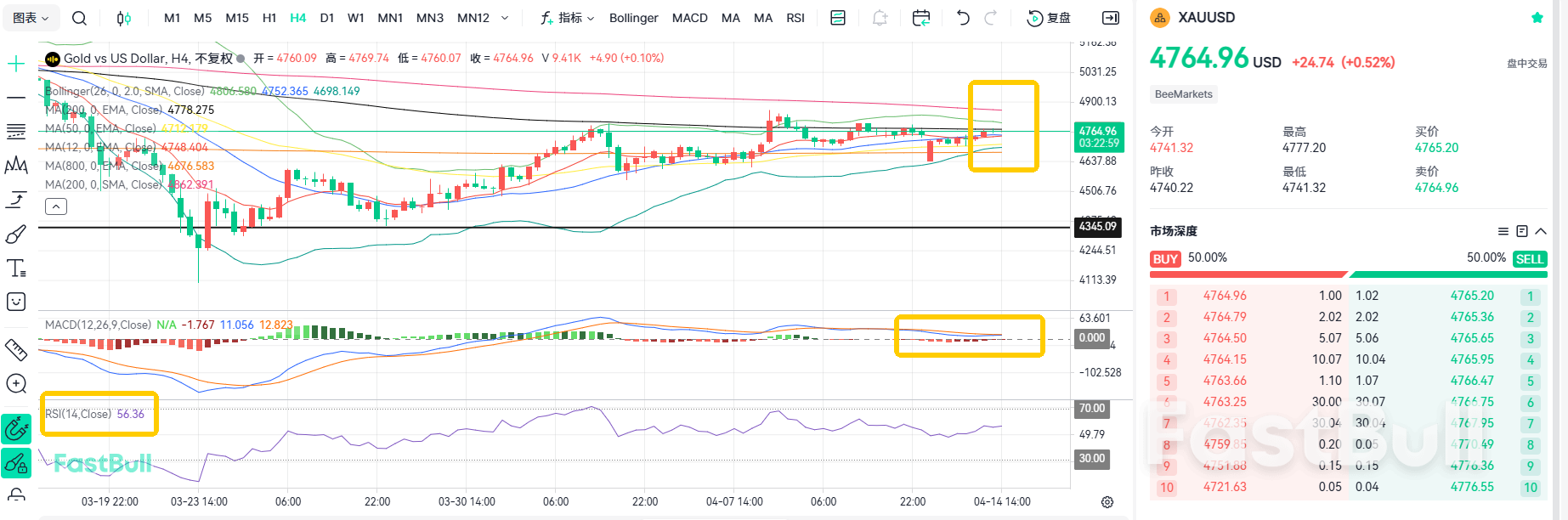Viewport: 1568px width, 520px height.
Task: Pick the ruler measurement tool
Action: (x=16, y=349)
